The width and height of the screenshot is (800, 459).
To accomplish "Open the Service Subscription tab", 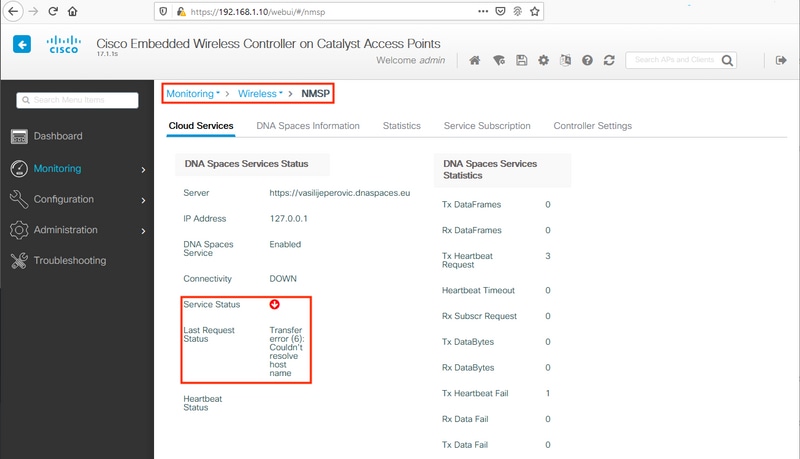I will pos(487,126).
